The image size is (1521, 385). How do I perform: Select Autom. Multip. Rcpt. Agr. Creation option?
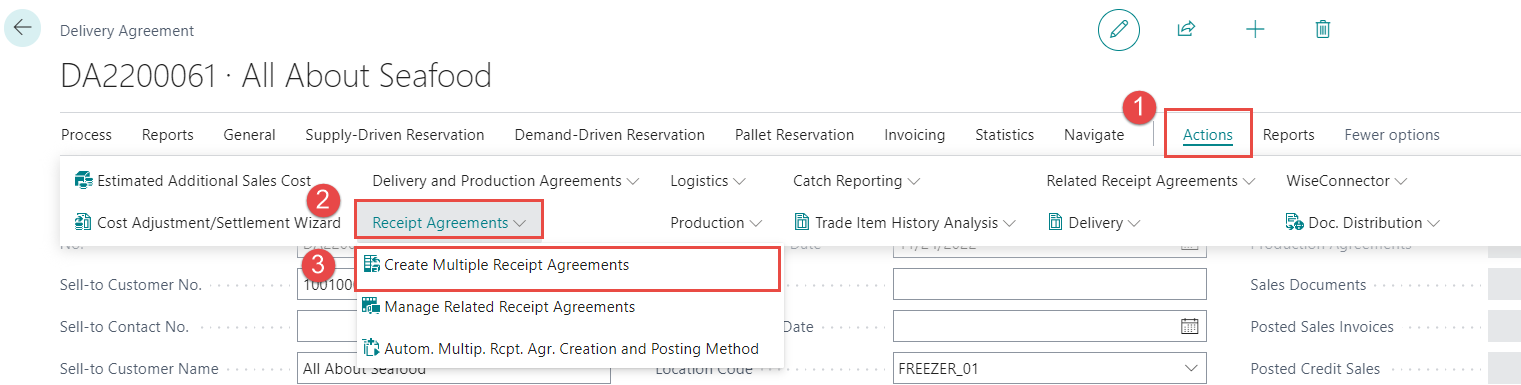point(560,349)
